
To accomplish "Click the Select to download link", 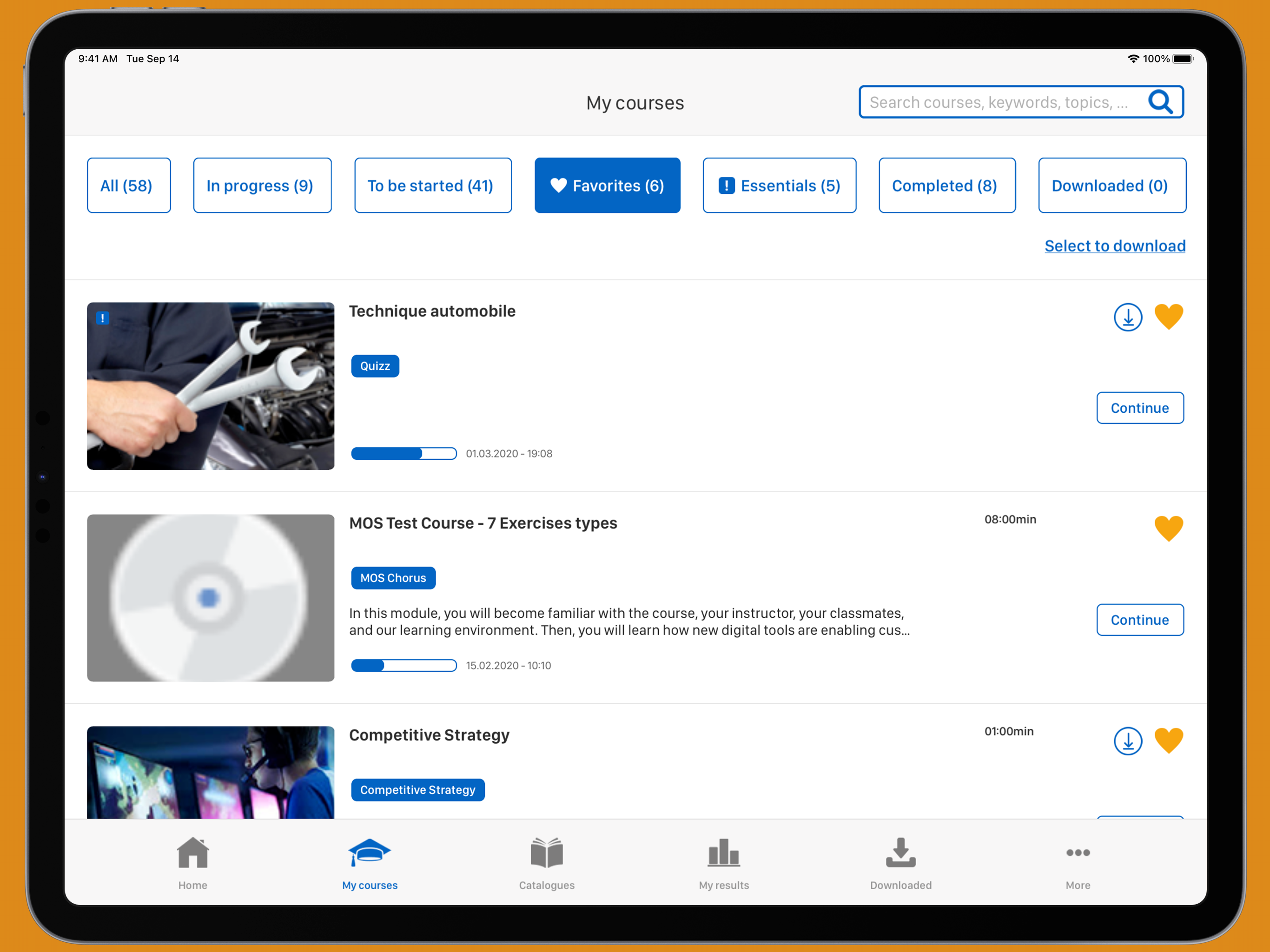I will pyautogui.click(x=1115, y=246).
